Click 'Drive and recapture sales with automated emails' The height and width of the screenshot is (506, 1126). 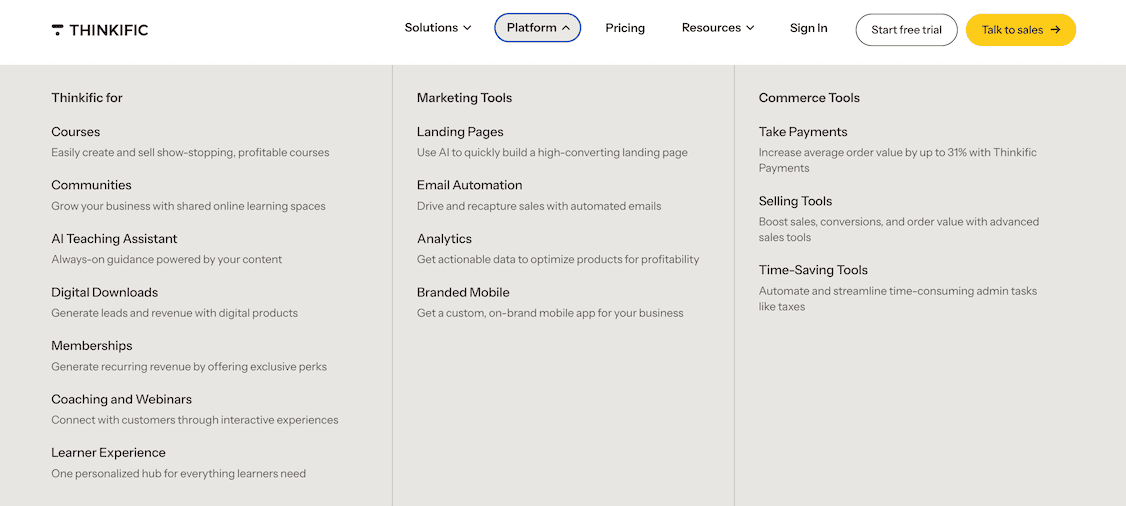pyautogui.click(x=539, y=206)
